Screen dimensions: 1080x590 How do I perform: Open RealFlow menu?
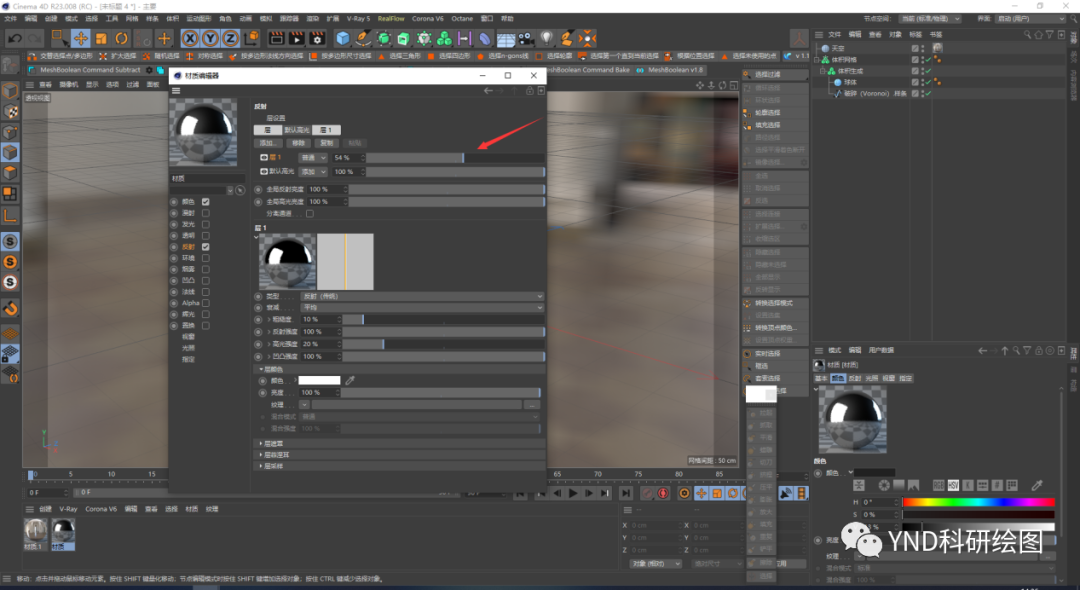click(x=391, y=19)
